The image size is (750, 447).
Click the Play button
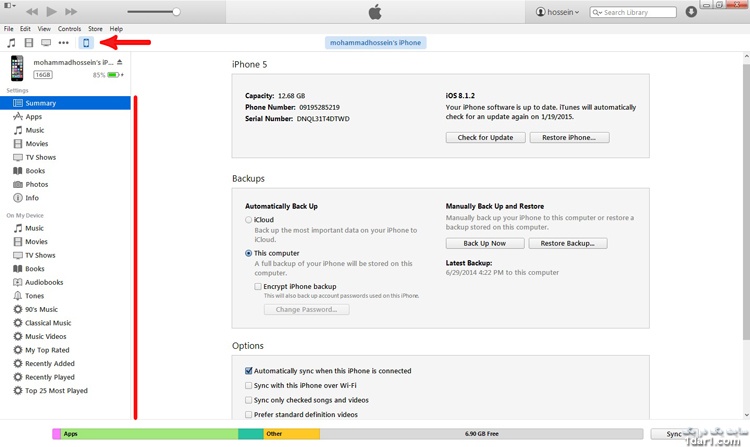coord(52,11)
